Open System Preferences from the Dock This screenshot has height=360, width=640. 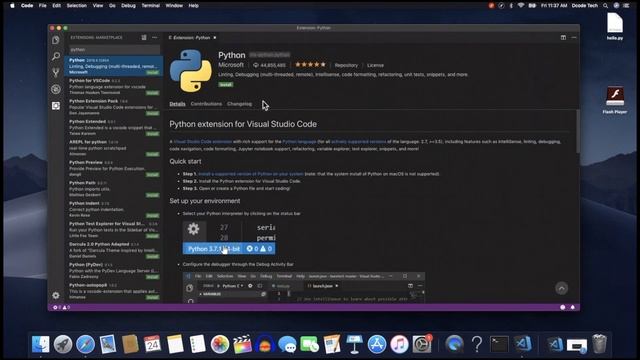[422, 344]
